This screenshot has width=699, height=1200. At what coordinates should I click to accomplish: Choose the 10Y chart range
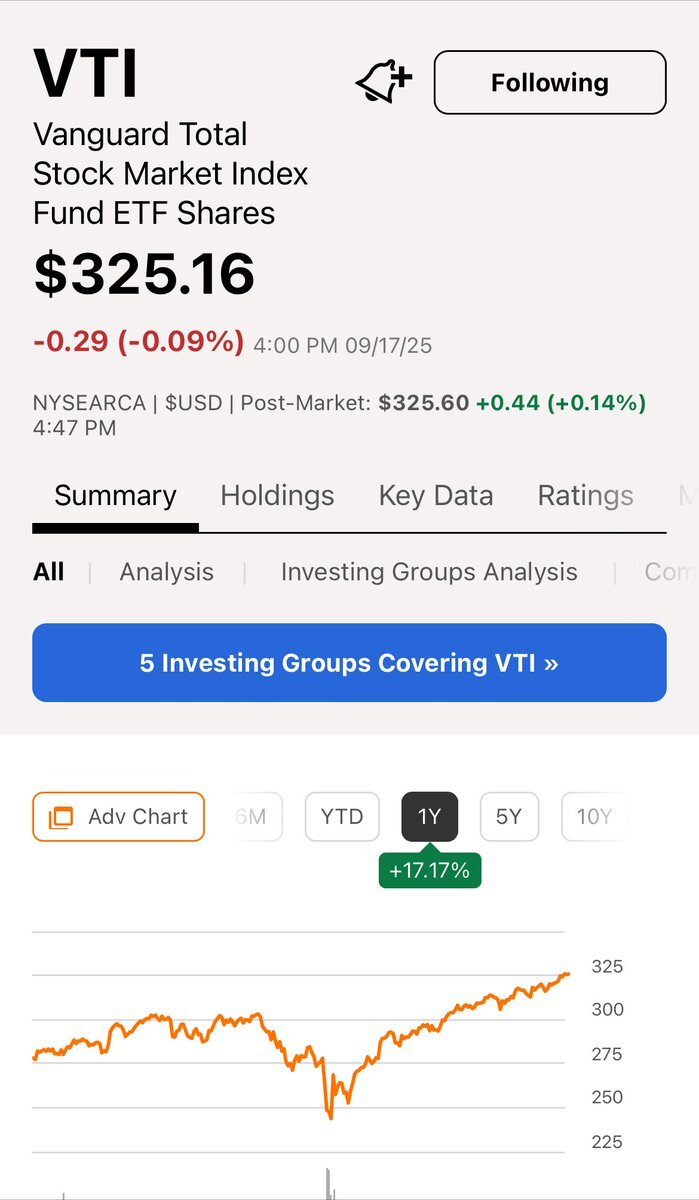tap(592, 817)
